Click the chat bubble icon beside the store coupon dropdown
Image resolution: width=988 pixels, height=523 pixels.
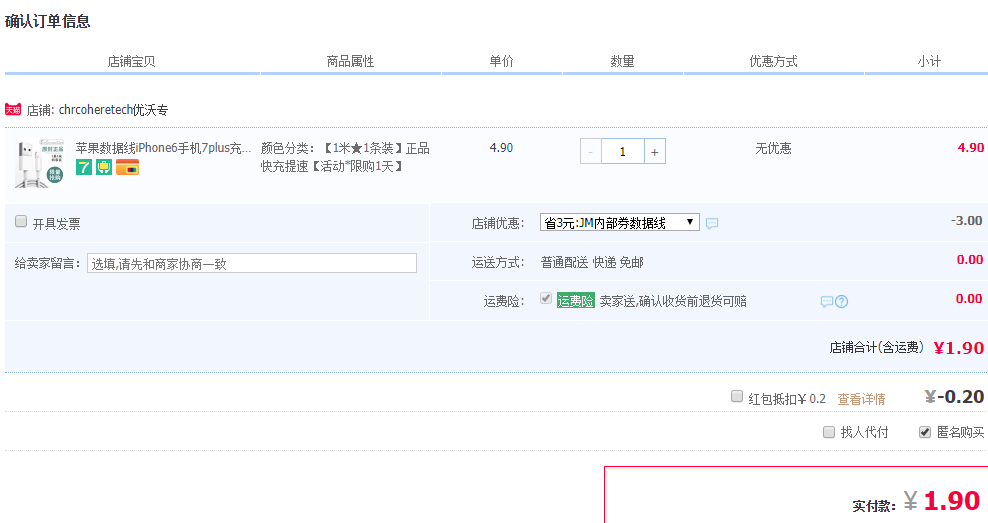click(712, 223)
